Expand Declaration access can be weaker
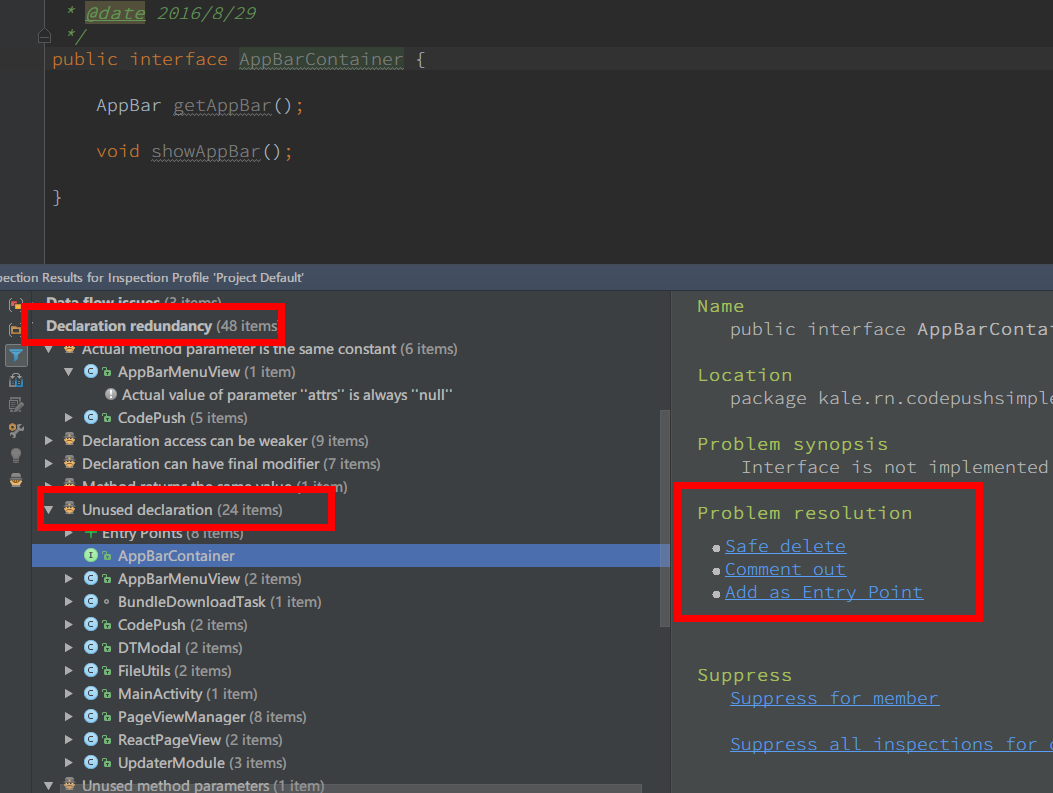This screenshot has width=1053, height=793. click(x=49, y=441)
